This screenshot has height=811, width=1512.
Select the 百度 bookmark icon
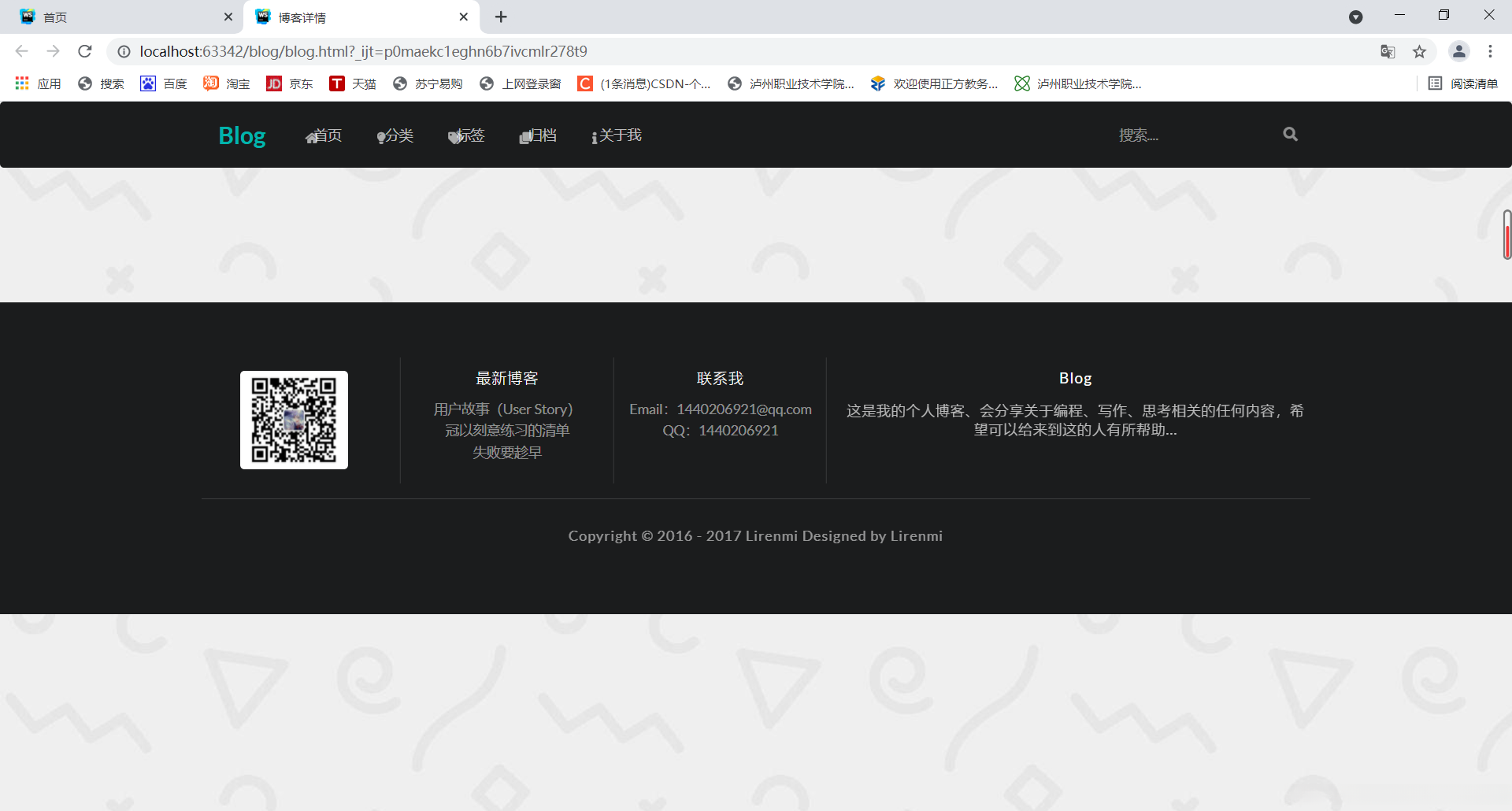148,83
